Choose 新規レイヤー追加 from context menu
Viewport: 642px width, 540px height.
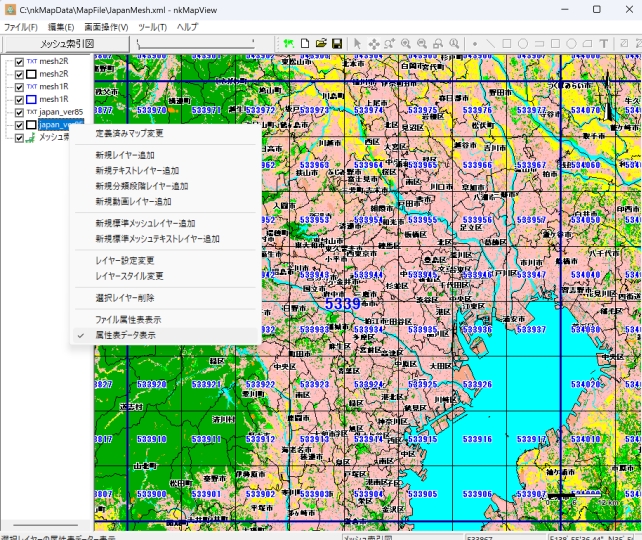click(x=125, y=156)
